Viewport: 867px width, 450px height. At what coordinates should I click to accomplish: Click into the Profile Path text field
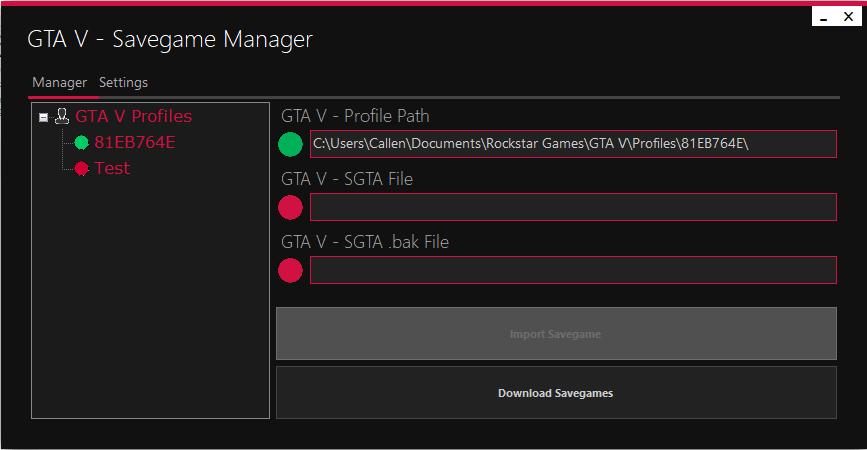pos(572,144)
